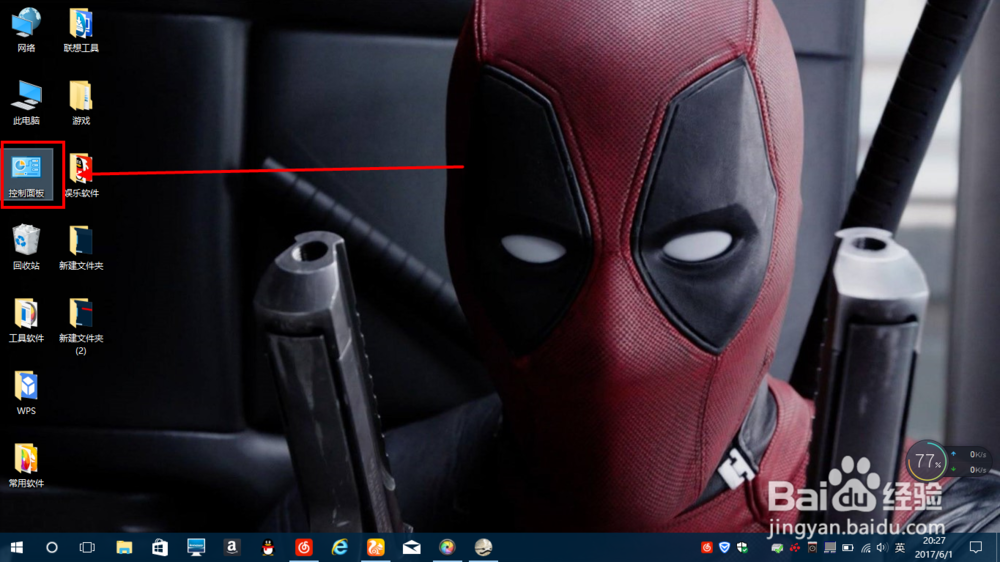Image resolution: width=1000 pixels, height=562 pixels.
Task: Open Amazon app from taskbar
Action: pyautogui.click(x=232, y=547)
